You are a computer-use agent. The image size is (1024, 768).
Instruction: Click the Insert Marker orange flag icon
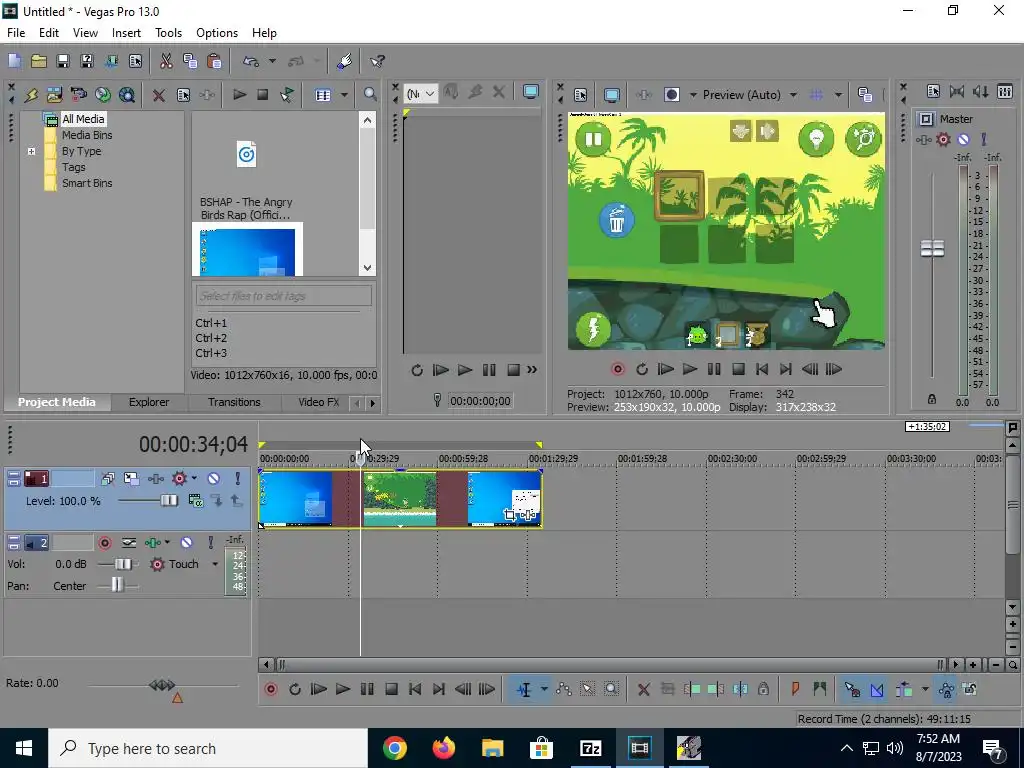[795, 689]
